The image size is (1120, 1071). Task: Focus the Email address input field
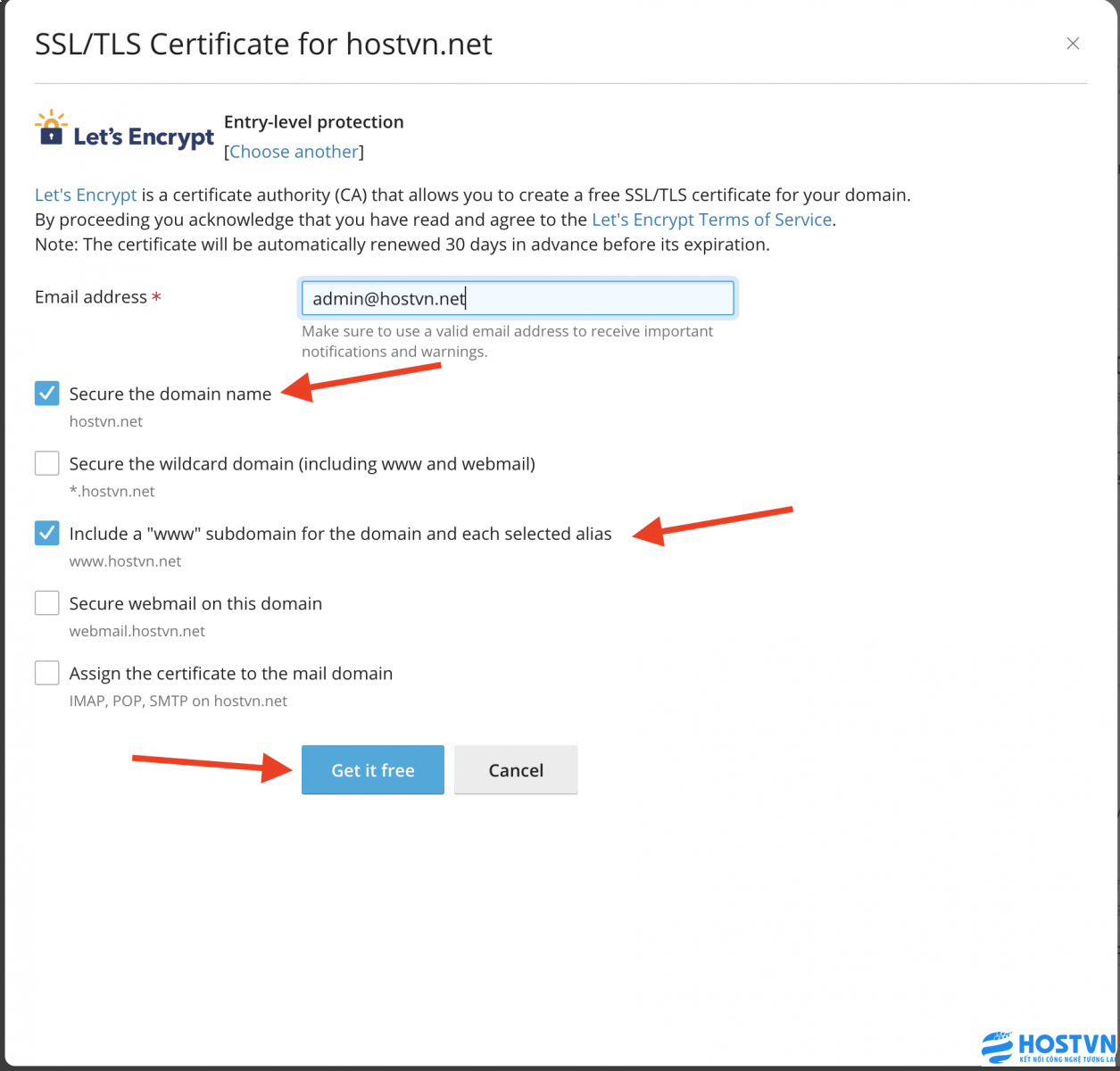[x=518, y=298]
